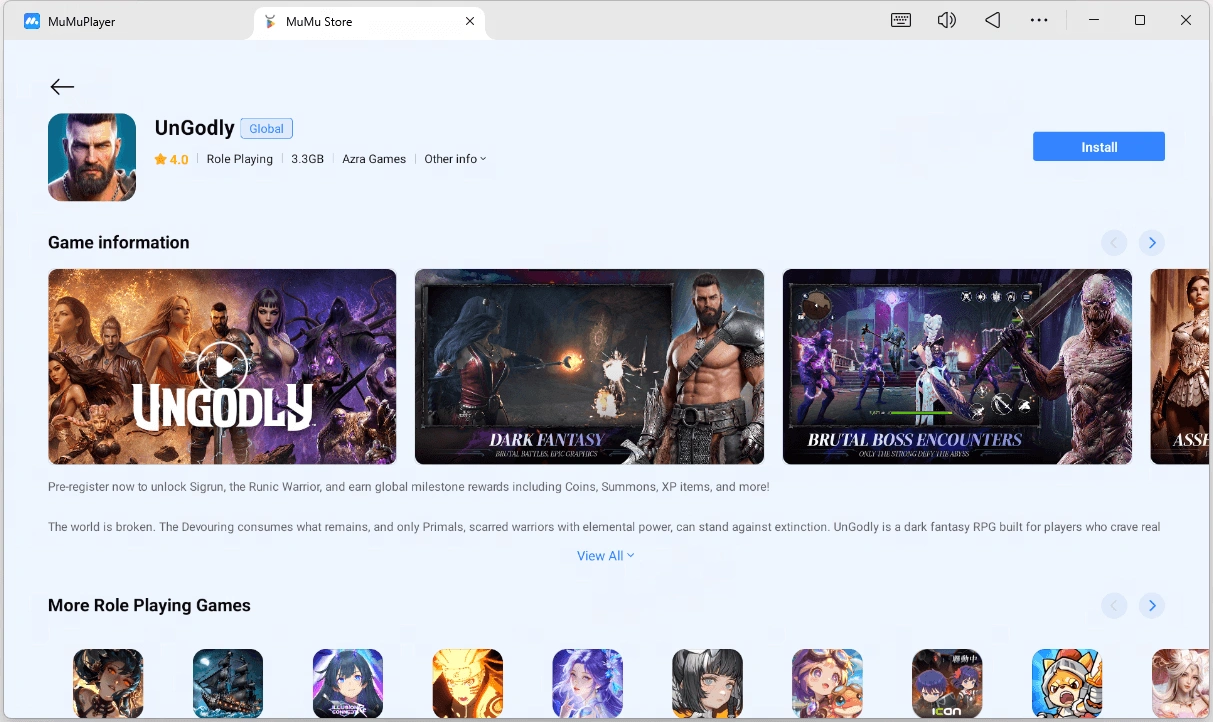The image size is (1213, 722).
Task: Click the Azra Games developer name
Action: tap(374, 159)
